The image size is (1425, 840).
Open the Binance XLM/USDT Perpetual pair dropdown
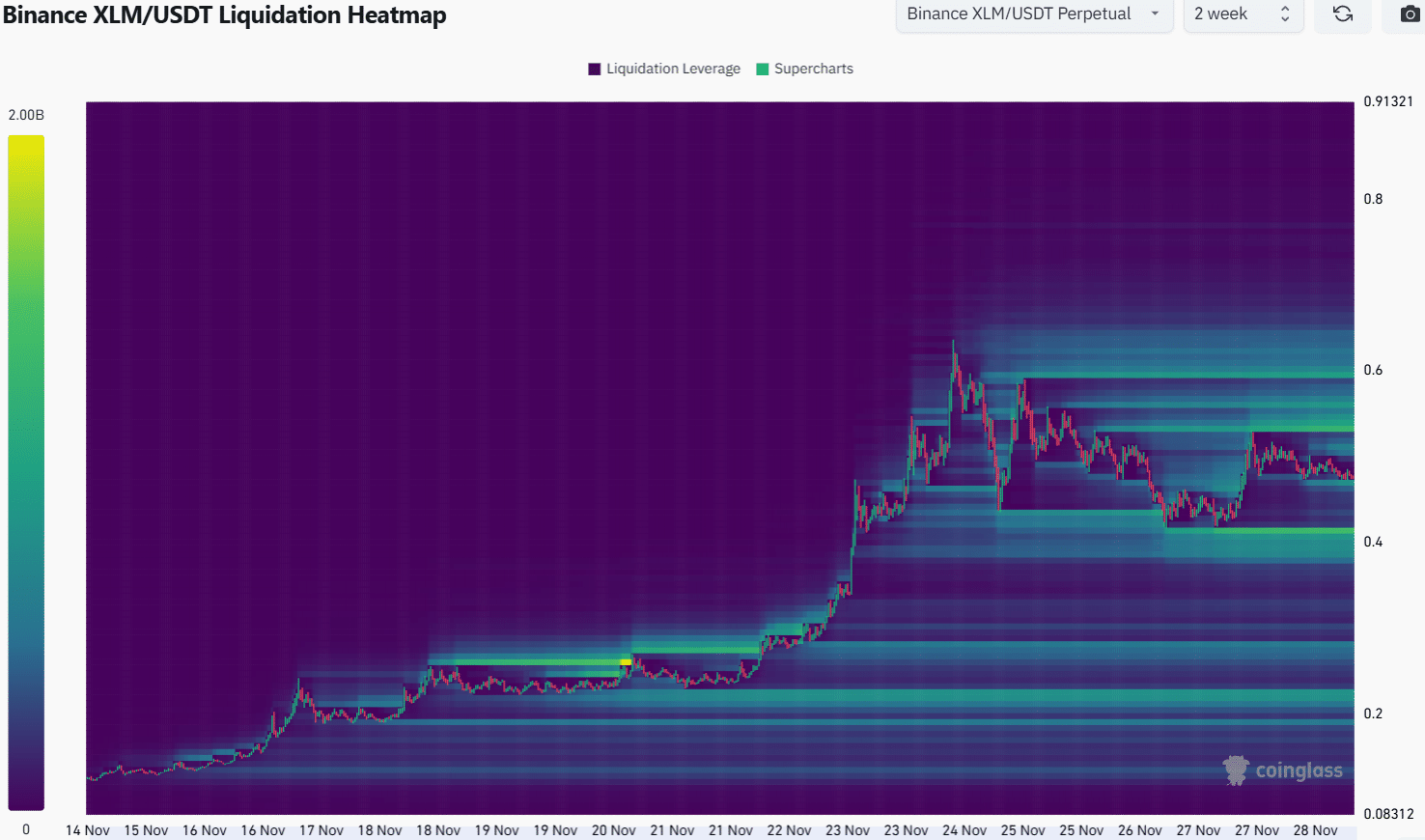1034,14
